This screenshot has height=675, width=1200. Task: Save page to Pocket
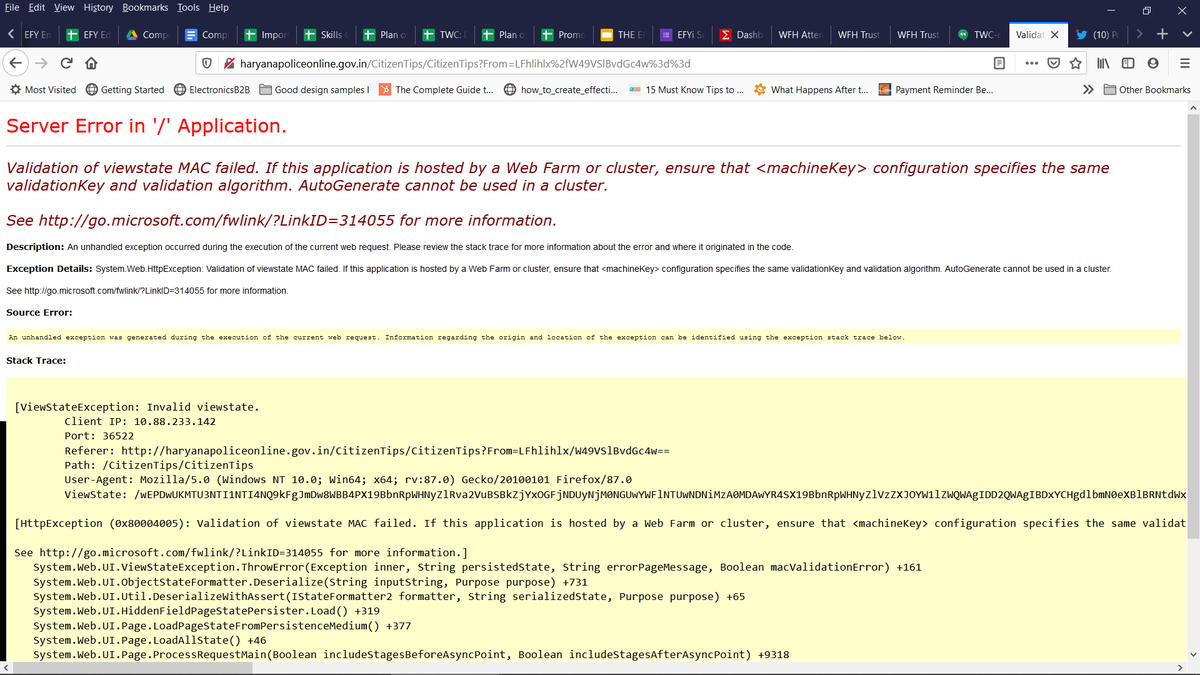click(1054, 63)
